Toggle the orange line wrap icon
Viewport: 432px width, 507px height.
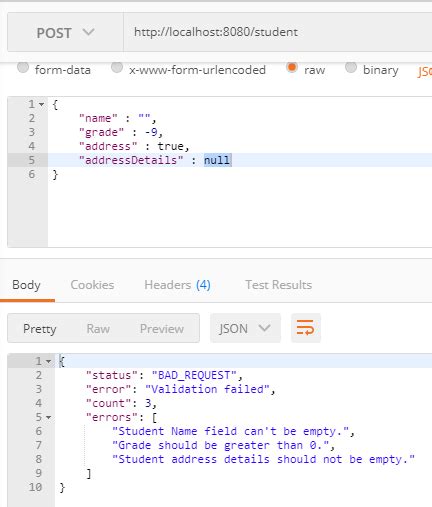[x=306, y=328]
